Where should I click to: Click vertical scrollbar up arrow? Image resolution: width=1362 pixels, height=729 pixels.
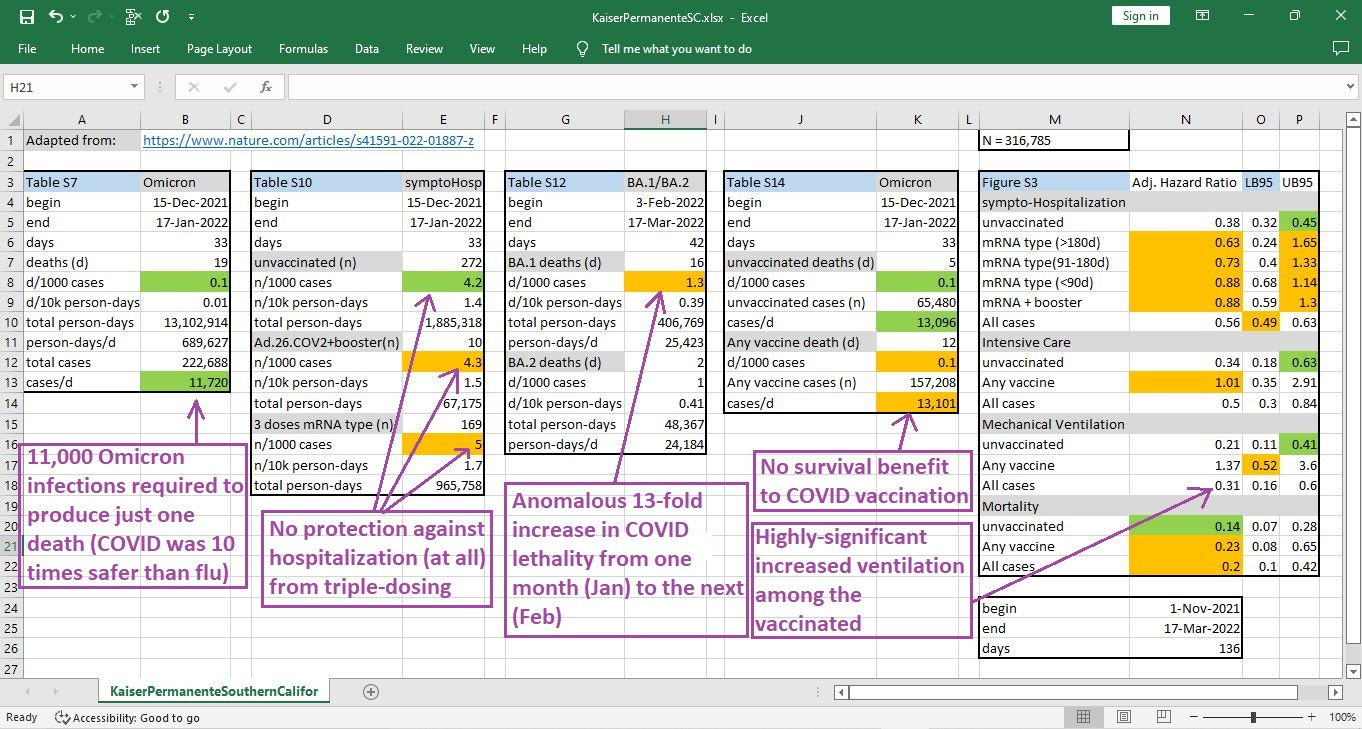pyautogui.click(x=1352, y=117)
